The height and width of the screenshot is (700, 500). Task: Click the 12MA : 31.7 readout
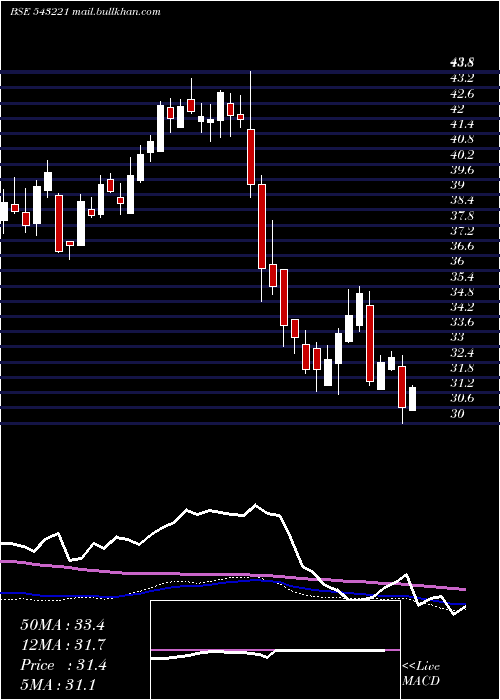point(62,645)
